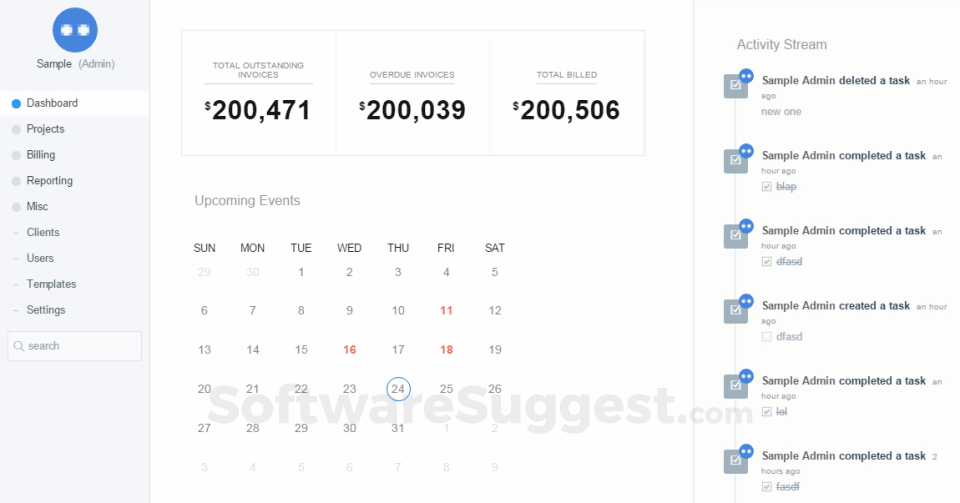This screenshot has width=960, height=503.
Task: Open the Settings menu item
Action: tap(46, 310)
